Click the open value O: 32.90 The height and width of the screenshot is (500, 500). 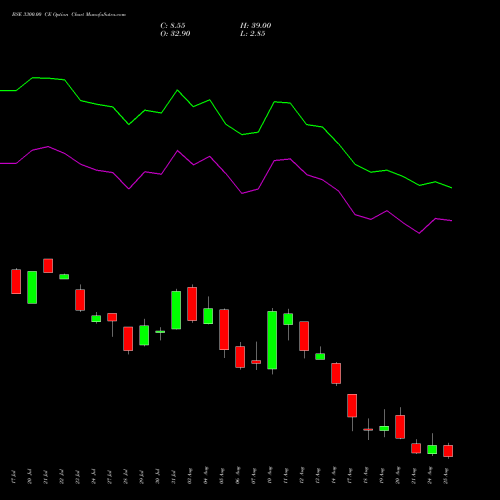[175, 34]
